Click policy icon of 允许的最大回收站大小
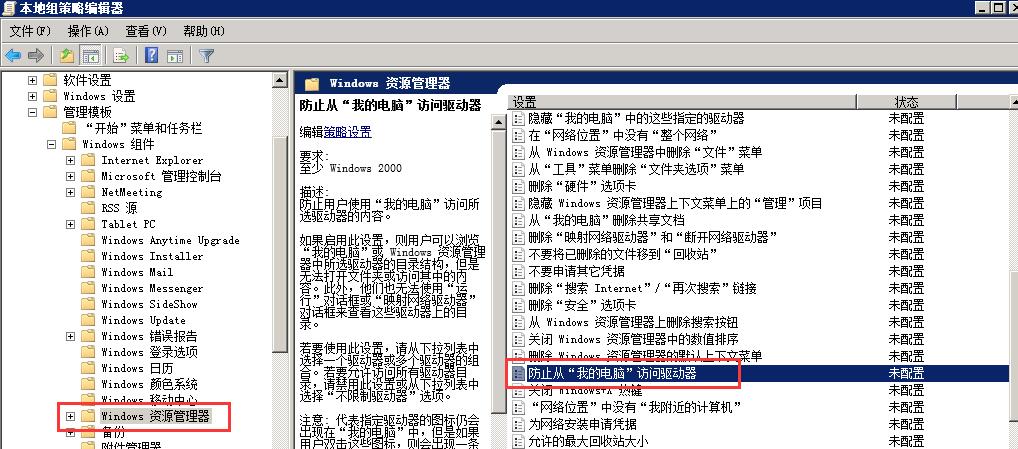1018x449 pixels. pyautogui.click(x=518, y=441)
